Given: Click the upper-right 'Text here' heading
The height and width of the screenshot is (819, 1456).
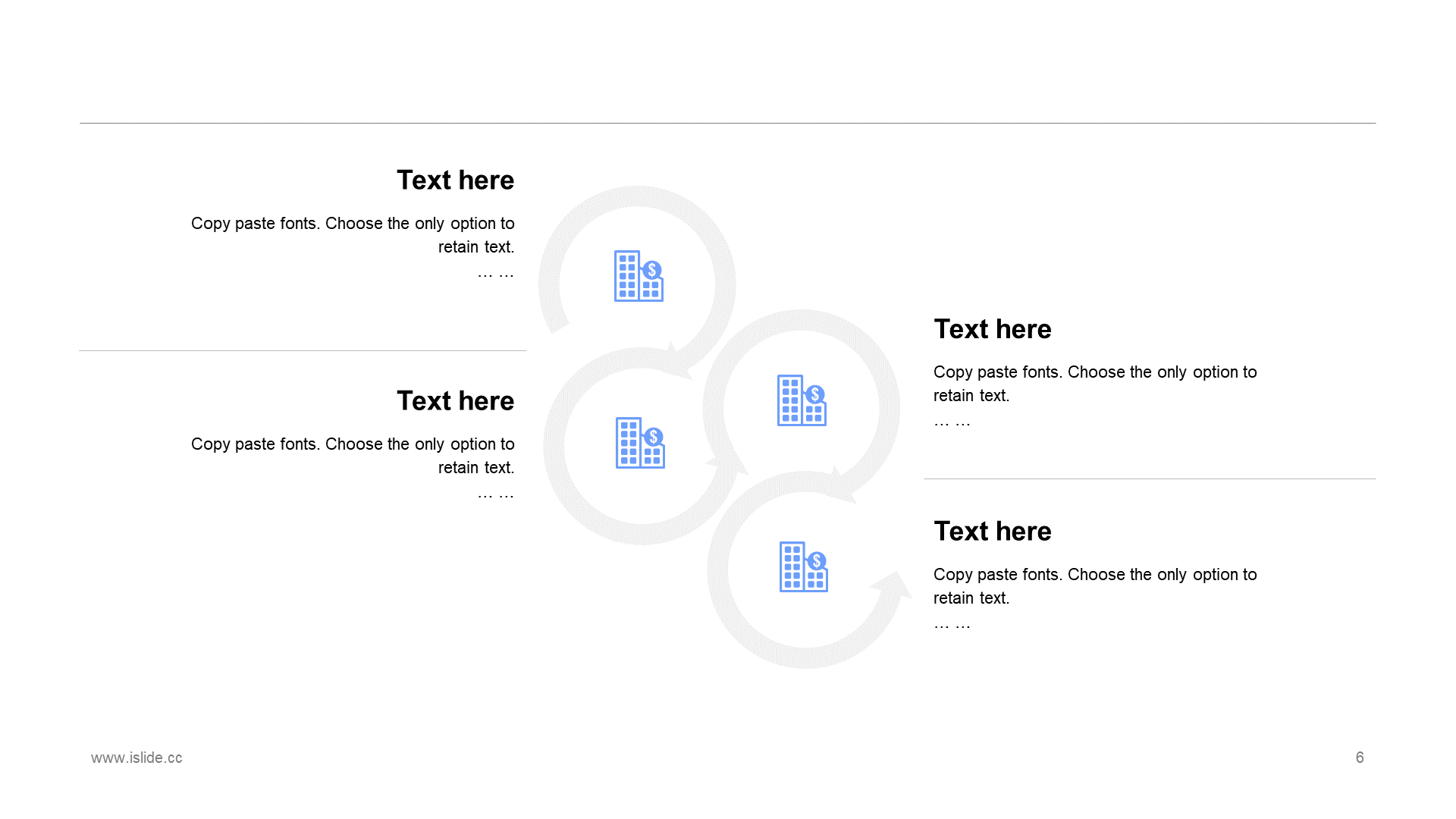Looking at the screenshot, I should pos(993,329).
